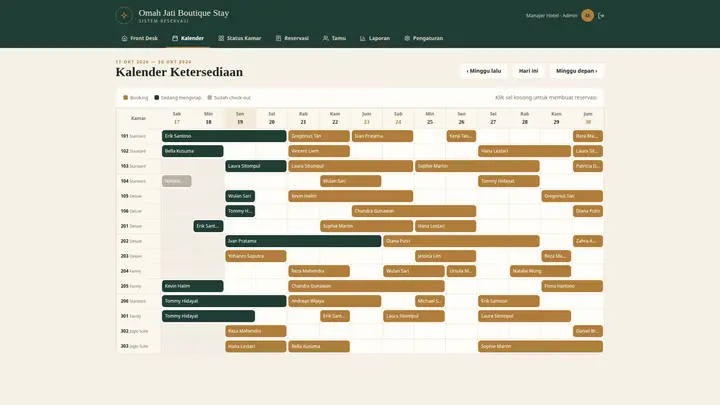Open Bella Kusuma stay in room 102
Image resolution: width=720 pixels, height=405 pixels.
tap(192, 151)
